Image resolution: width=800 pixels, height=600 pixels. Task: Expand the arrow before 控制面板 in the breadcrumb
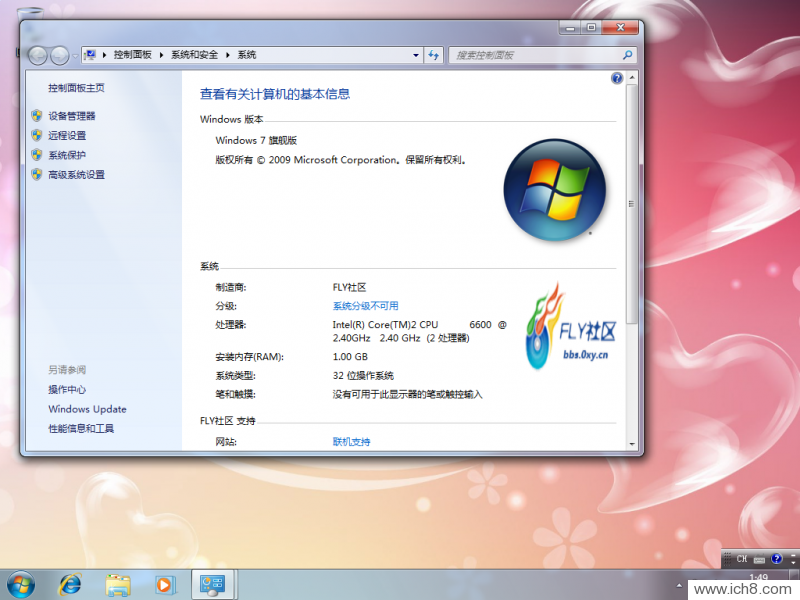point(105,55)
